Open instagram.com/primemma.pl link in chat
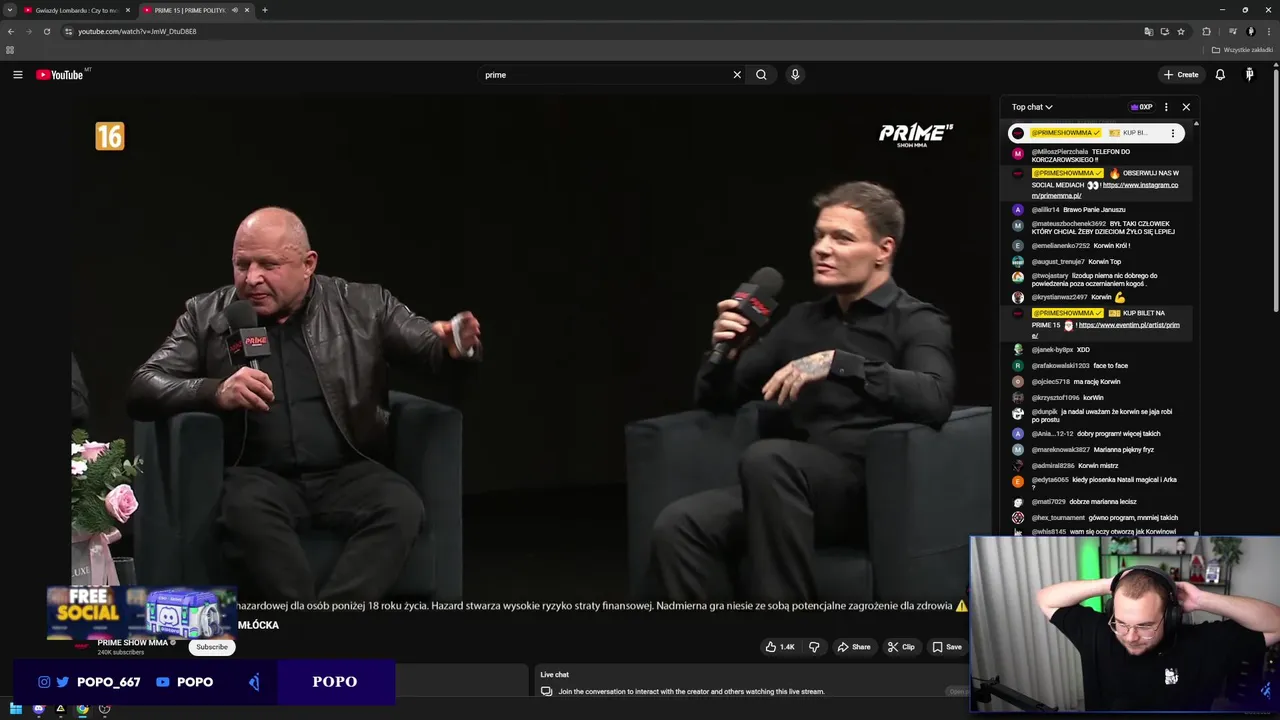 [1105, 190]
